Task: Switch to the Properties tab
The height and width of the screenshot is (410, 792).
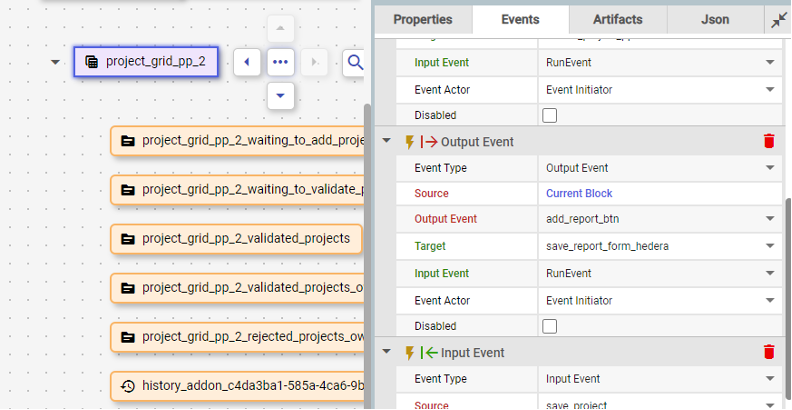Action: 422,19
